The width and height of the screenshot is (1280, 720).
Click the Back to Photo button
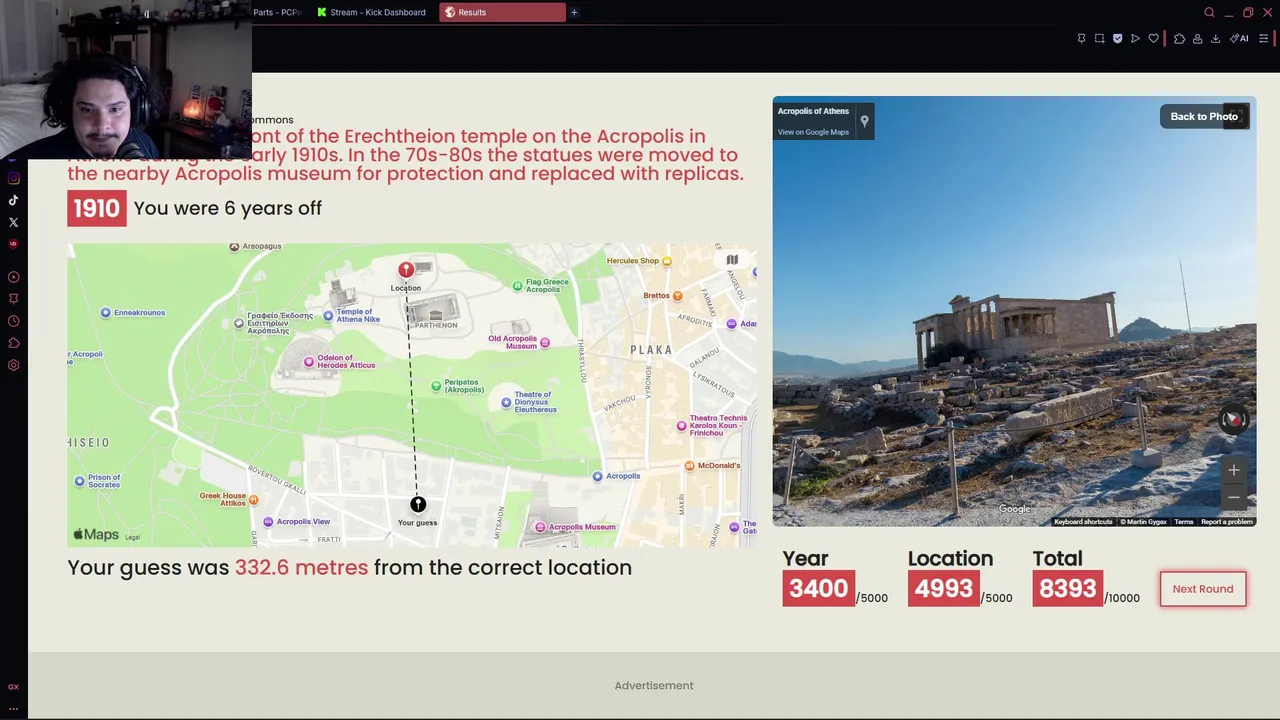[x=1204, y=117]
